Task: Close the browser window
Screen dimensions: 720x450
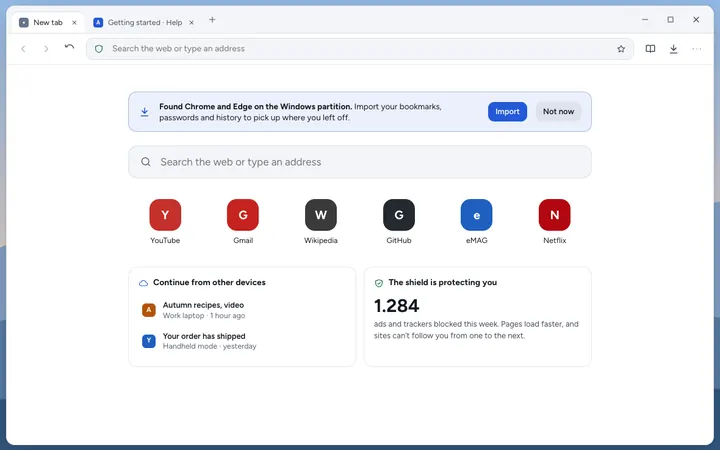Action: pos(696,20)
